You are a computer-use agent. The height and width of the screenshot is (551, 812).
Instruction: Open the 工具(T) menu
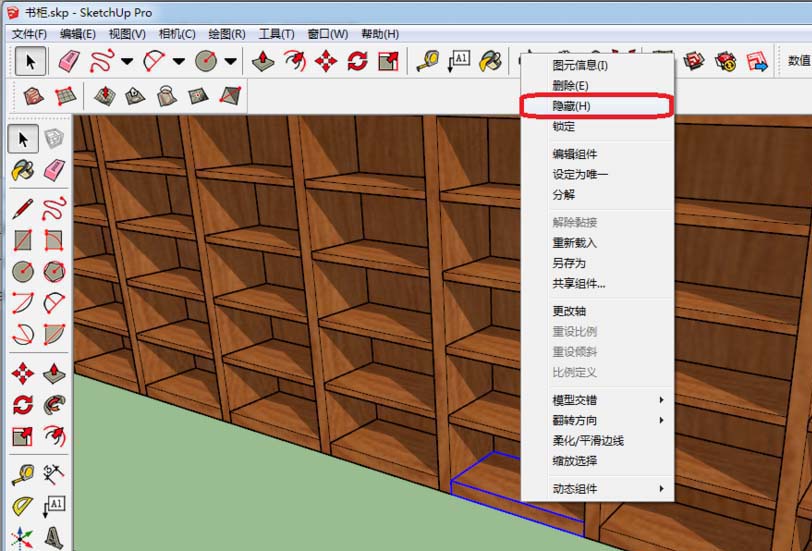coord(277,34)
